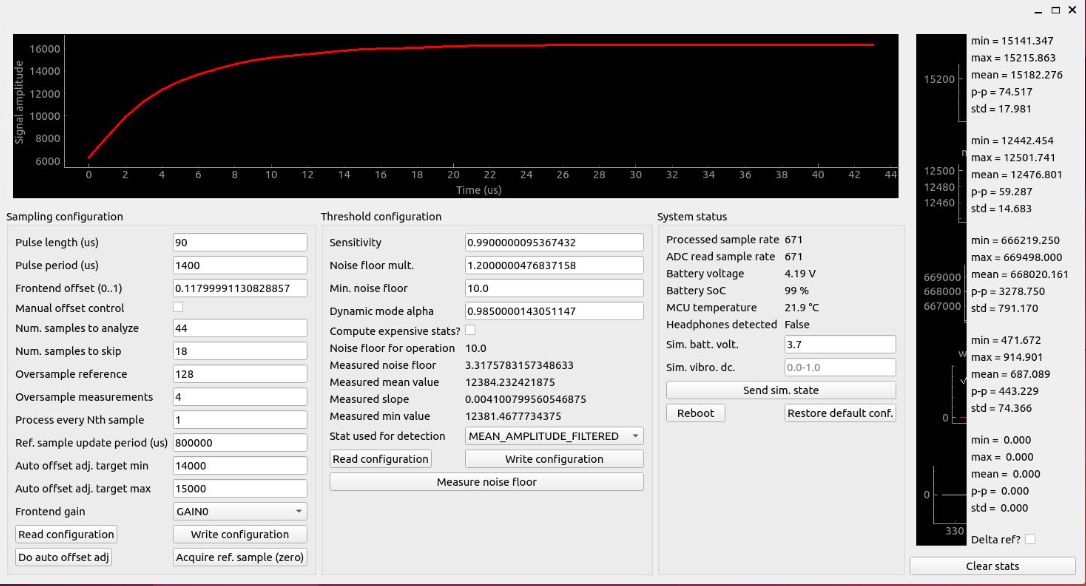The width and height of the screenshot is (1086, 586).
Task: Click Restore default conf. button
Action: (840, 413)
